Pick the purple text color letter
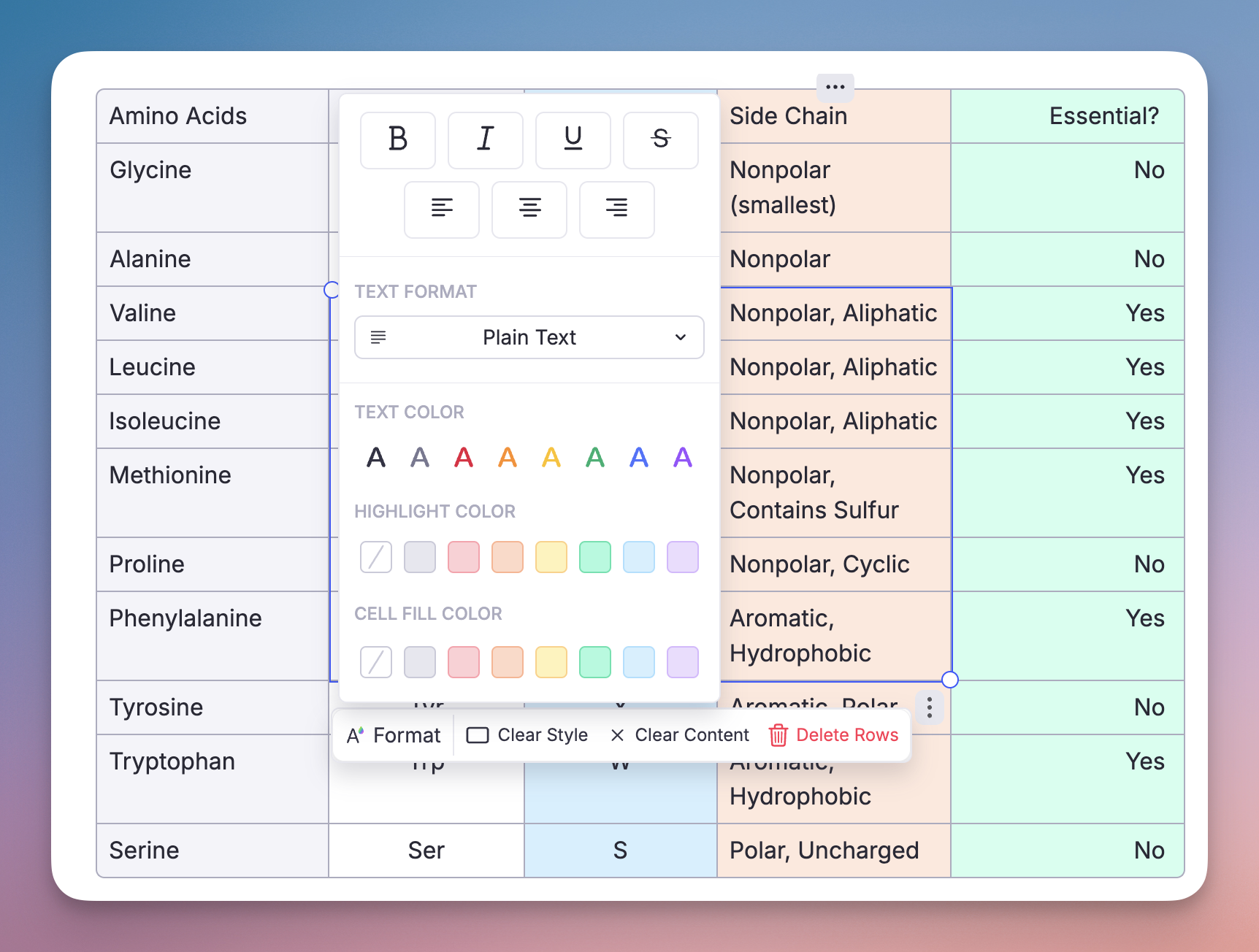The height and width of the screenshot is (952, 1259). [683, 458]
